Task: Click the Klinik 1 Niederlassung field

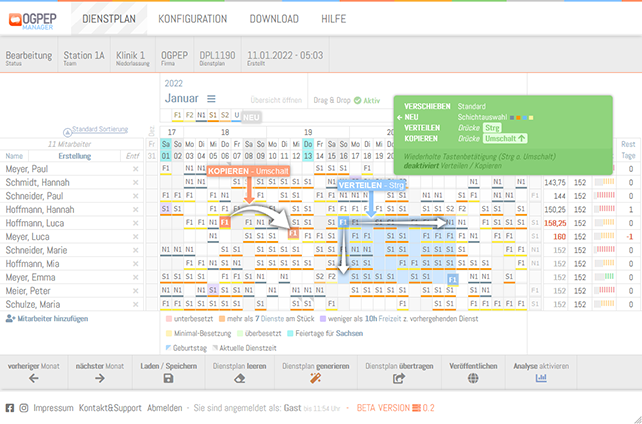Action: tap(132, 58)
